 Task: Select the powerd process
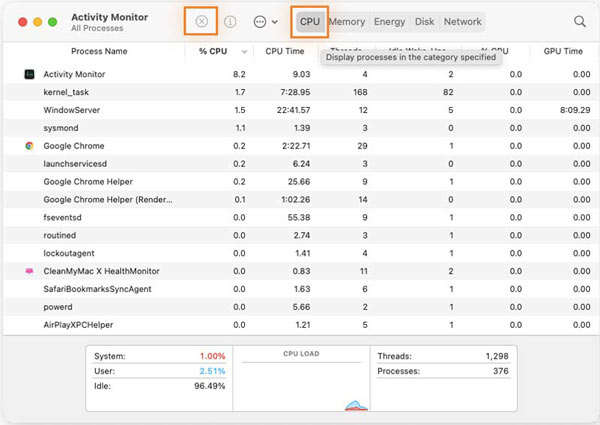[x=300, y=307]
